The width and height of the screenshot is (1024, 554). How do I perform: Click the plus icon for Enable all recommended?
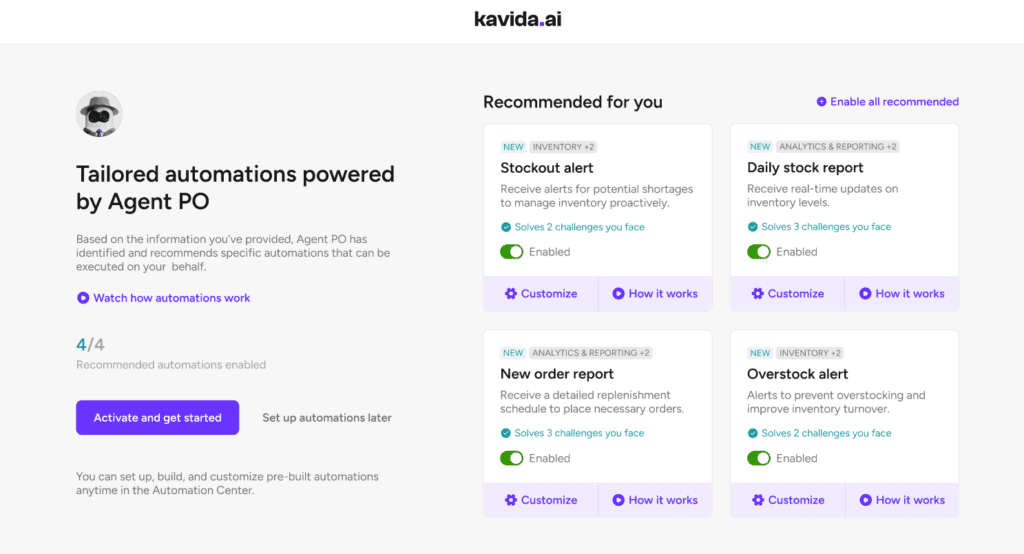click(x=822, y=102)
